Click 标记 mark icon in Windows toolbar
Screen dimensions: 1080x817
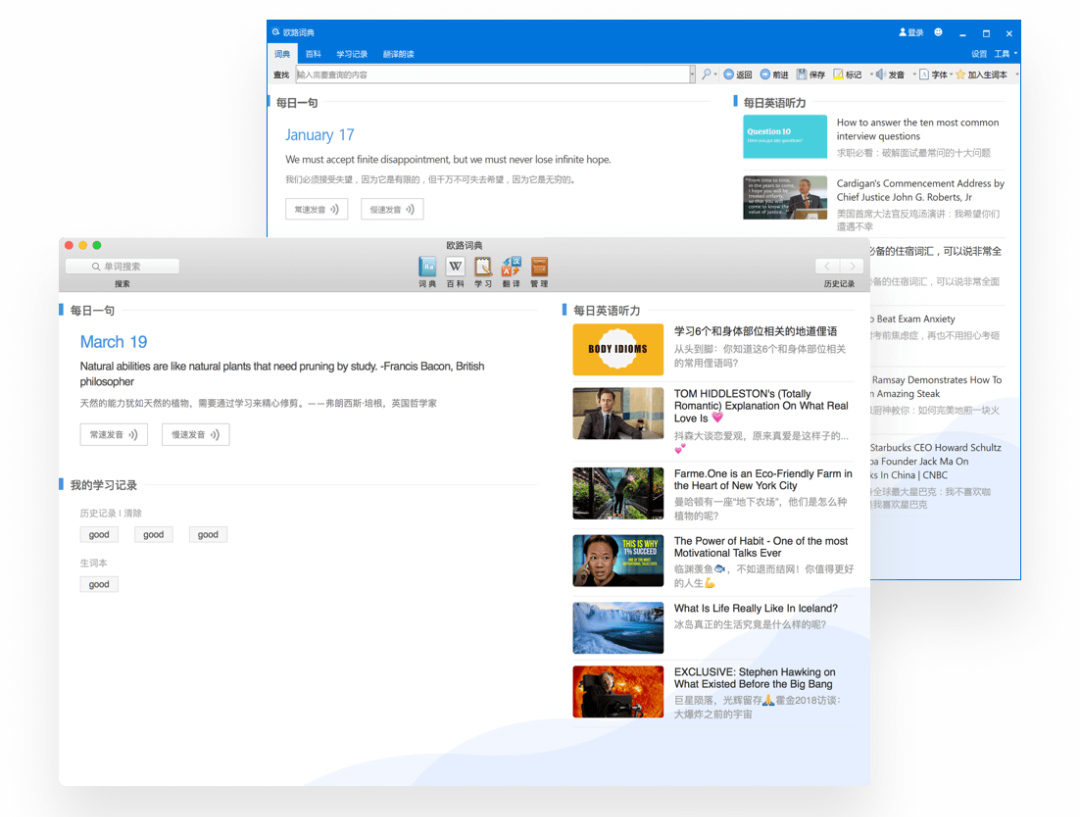[838, 74]
